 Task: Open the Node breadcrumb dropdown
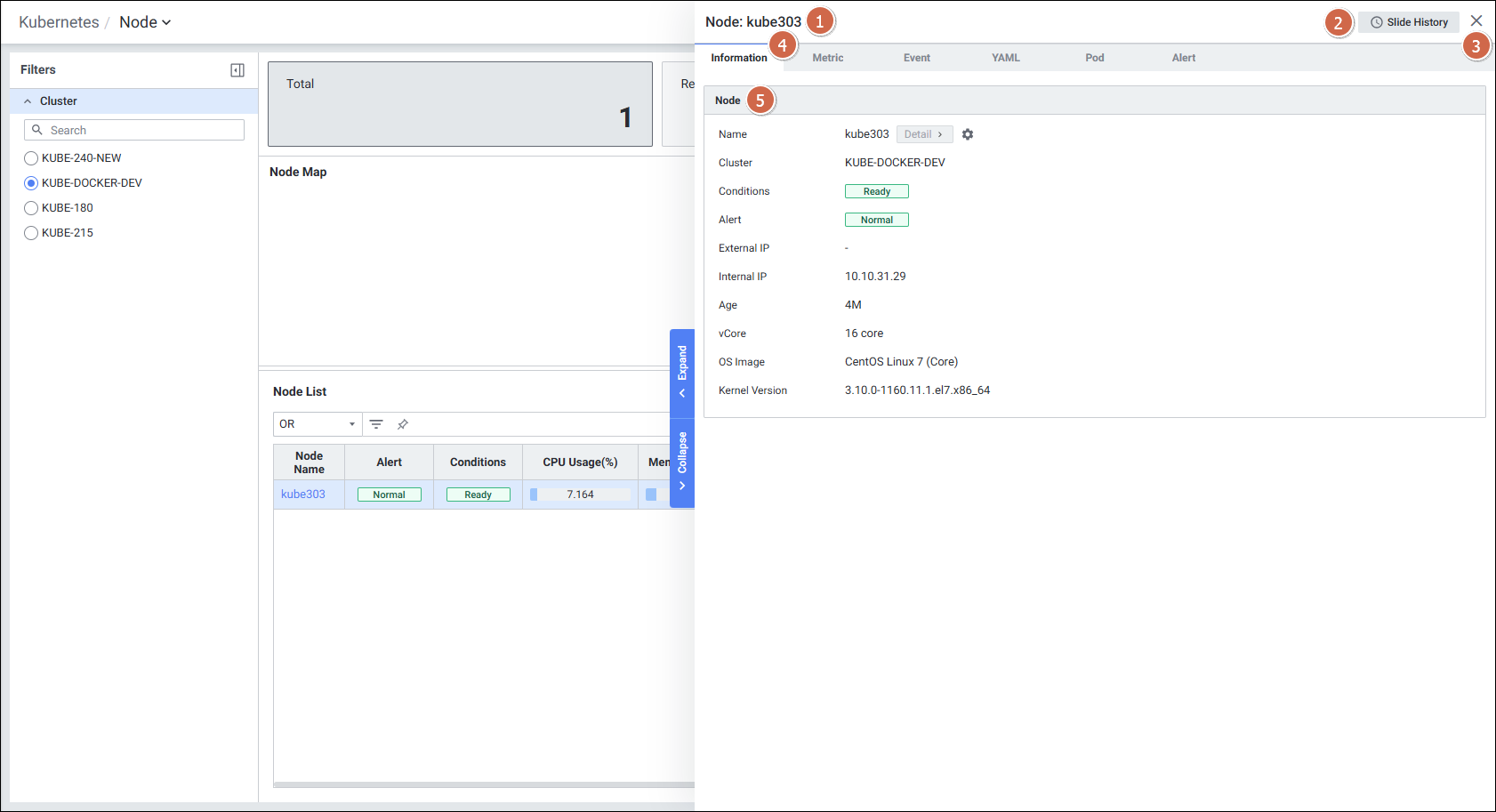pyautogui.click(x=145, y=22)
